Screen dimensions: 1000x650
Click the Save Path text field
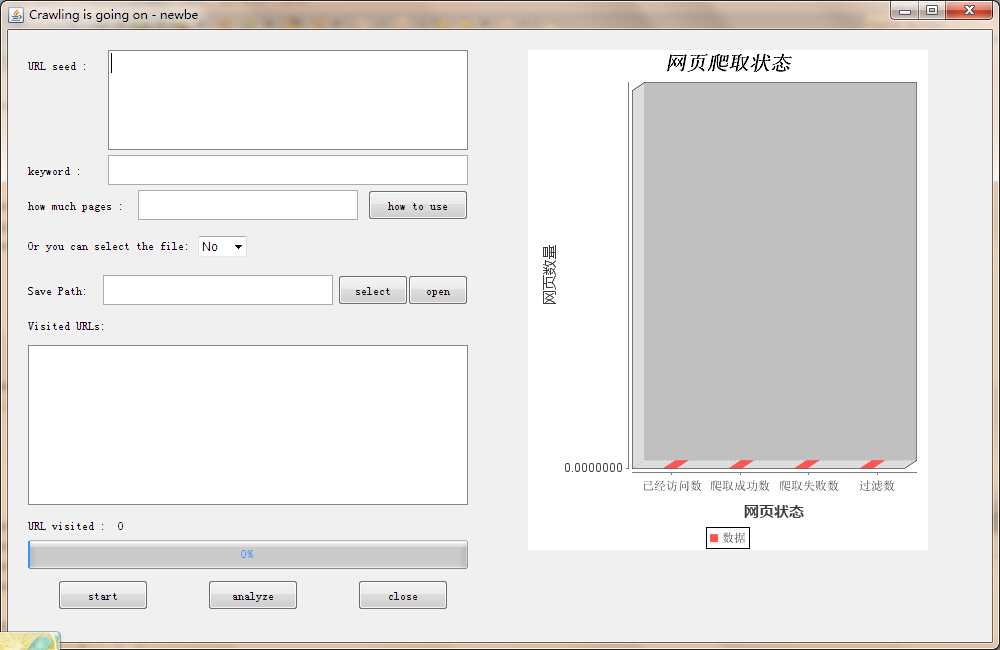coord(217,290)
